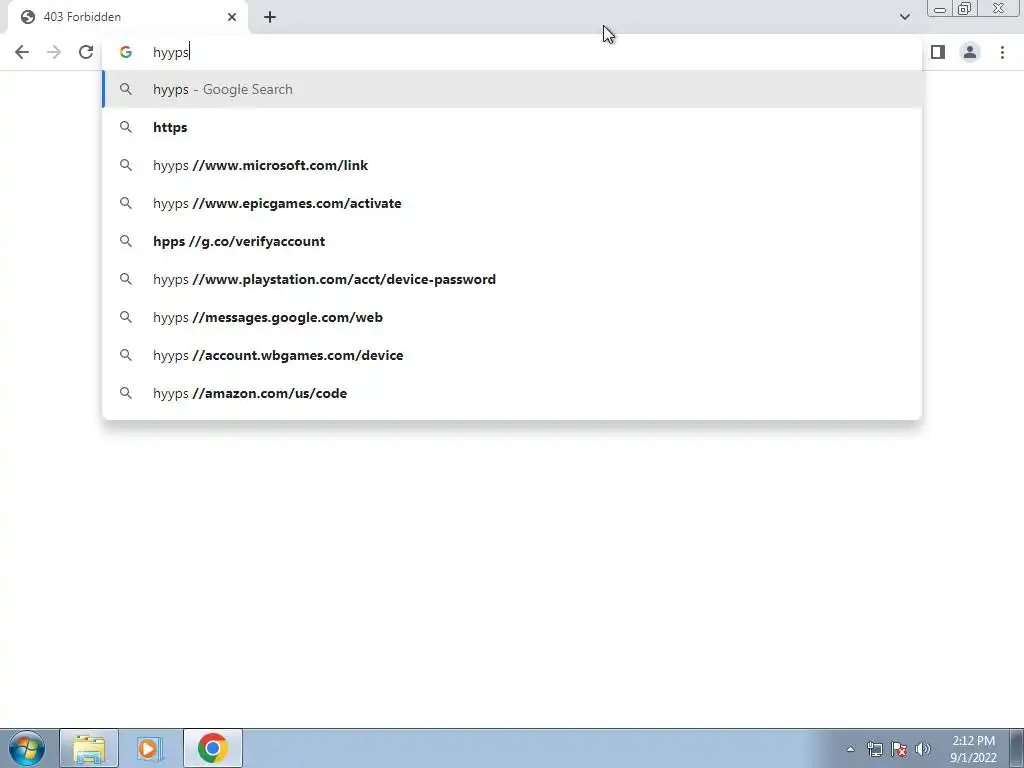Choose the messages.google.com/web suggestion
The width and height of the screenshot is (1024, 768).
pyautogui.click(x=512, y=317)
